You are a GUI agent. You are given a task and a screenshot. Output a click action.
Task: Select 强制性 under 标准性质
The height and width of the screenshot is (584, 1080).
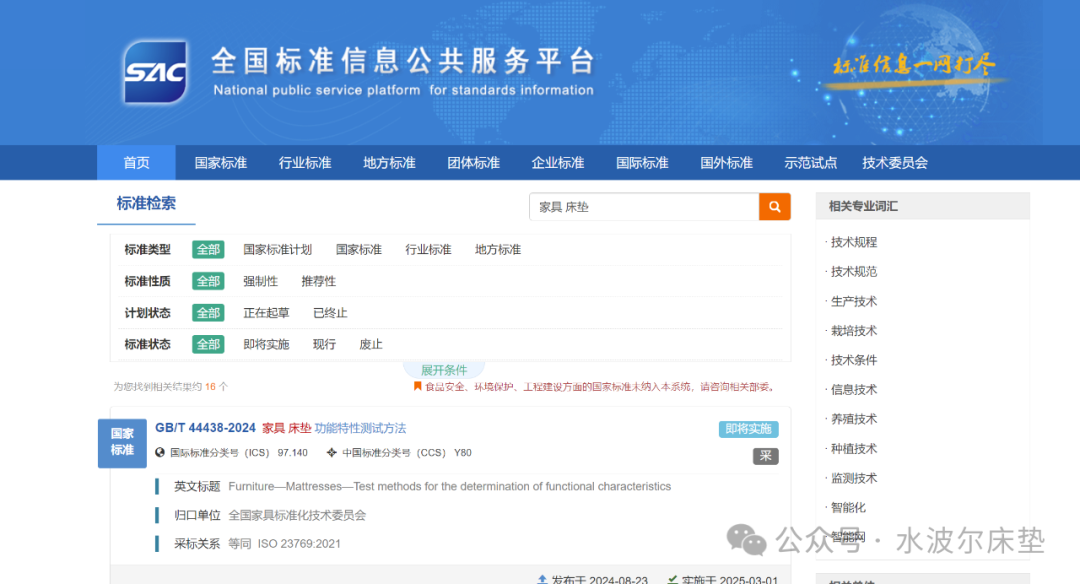click(x=261, y=281)
